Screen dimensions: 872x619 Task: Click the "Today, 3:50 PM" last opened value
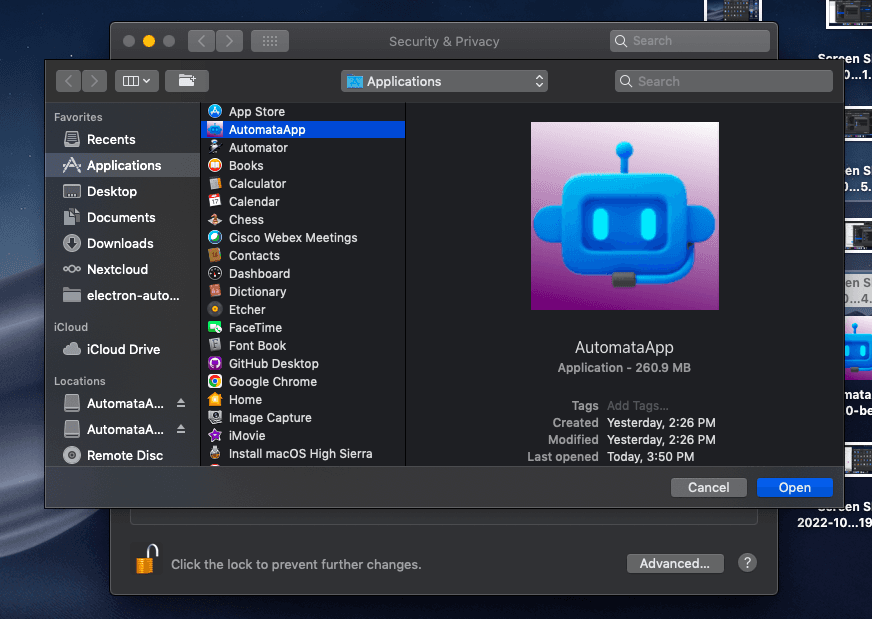651,457
